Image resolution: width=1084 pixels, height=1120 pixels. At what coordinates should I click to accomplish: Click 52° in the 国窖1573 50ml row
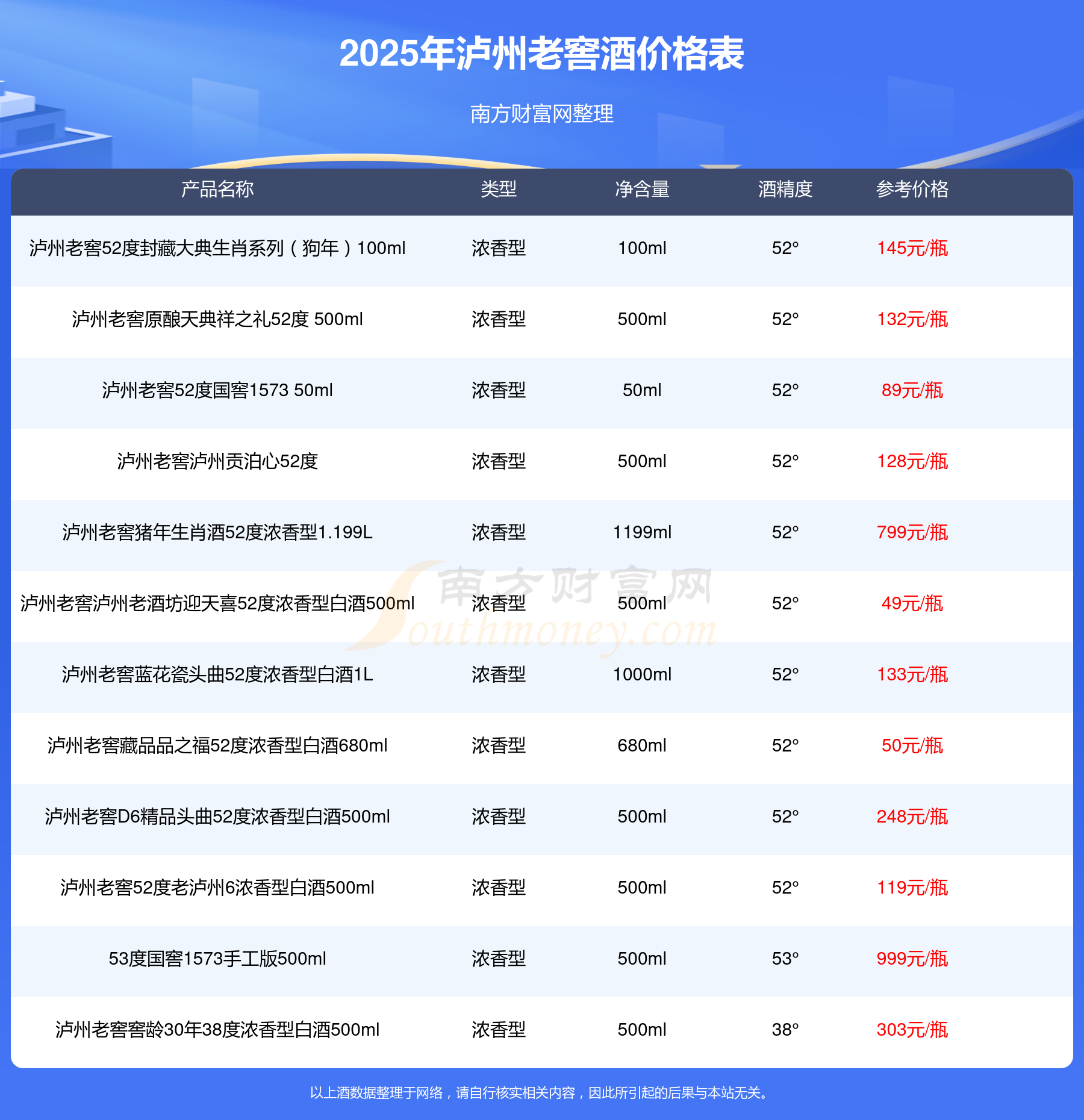pos(785,390)
